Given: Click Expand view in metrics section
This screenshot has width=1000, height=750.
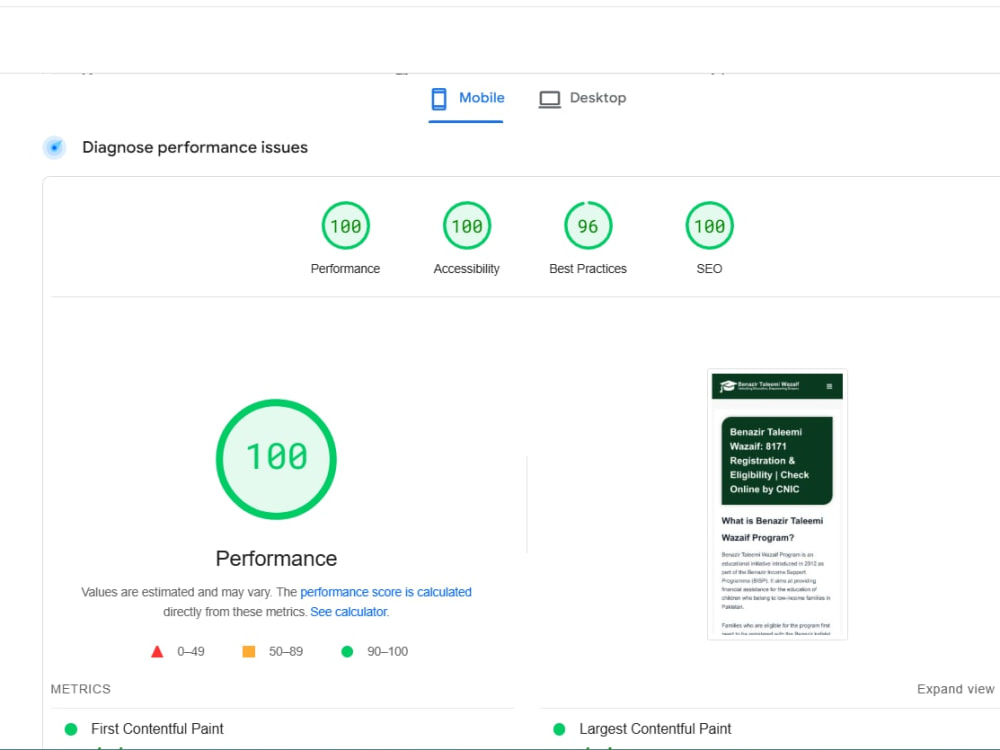Looking at the screenshot, I should pos(955,689).
